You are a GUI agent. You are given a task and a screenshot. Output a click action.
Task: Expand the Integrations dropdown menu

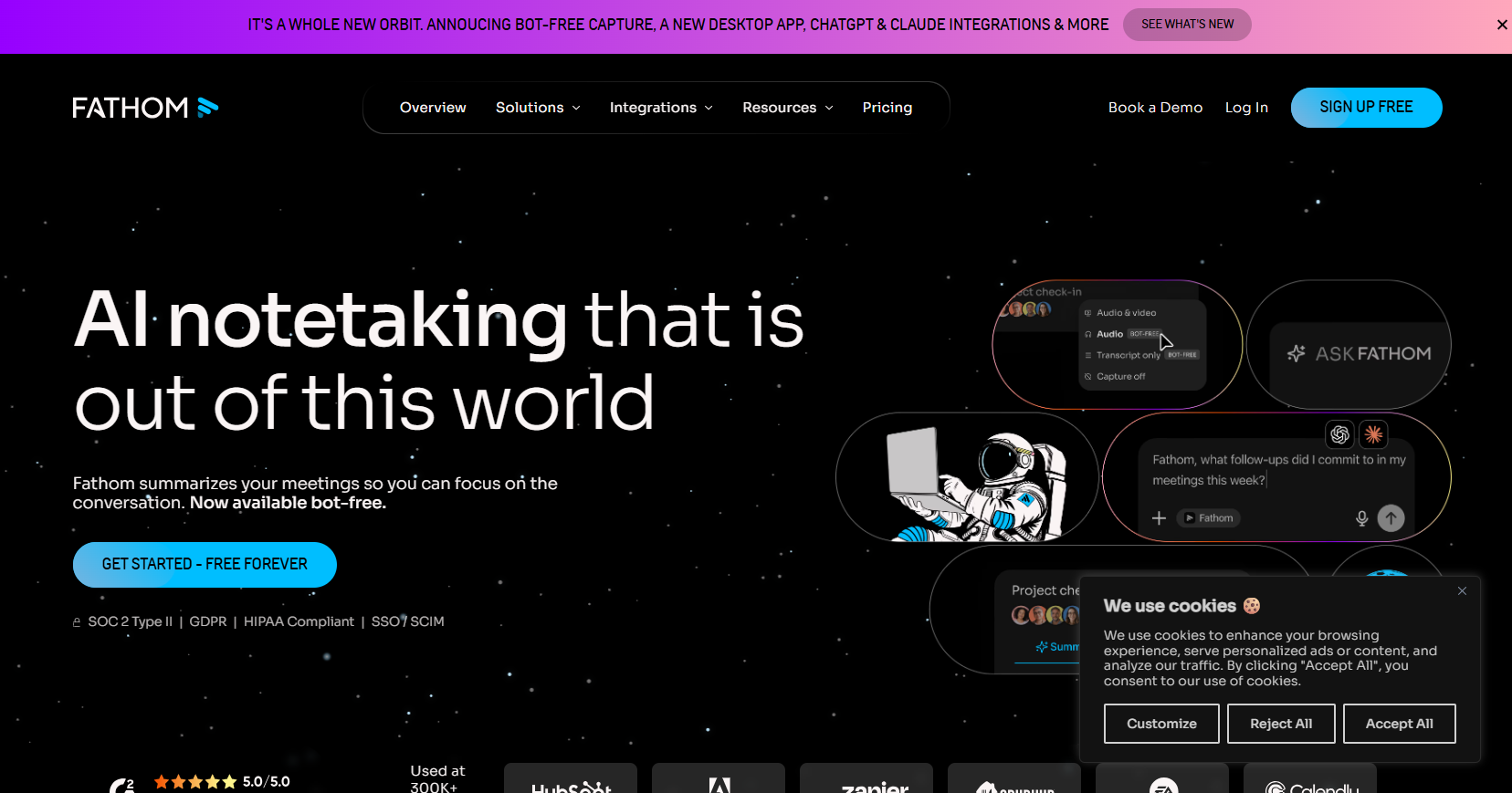point(661,108)
